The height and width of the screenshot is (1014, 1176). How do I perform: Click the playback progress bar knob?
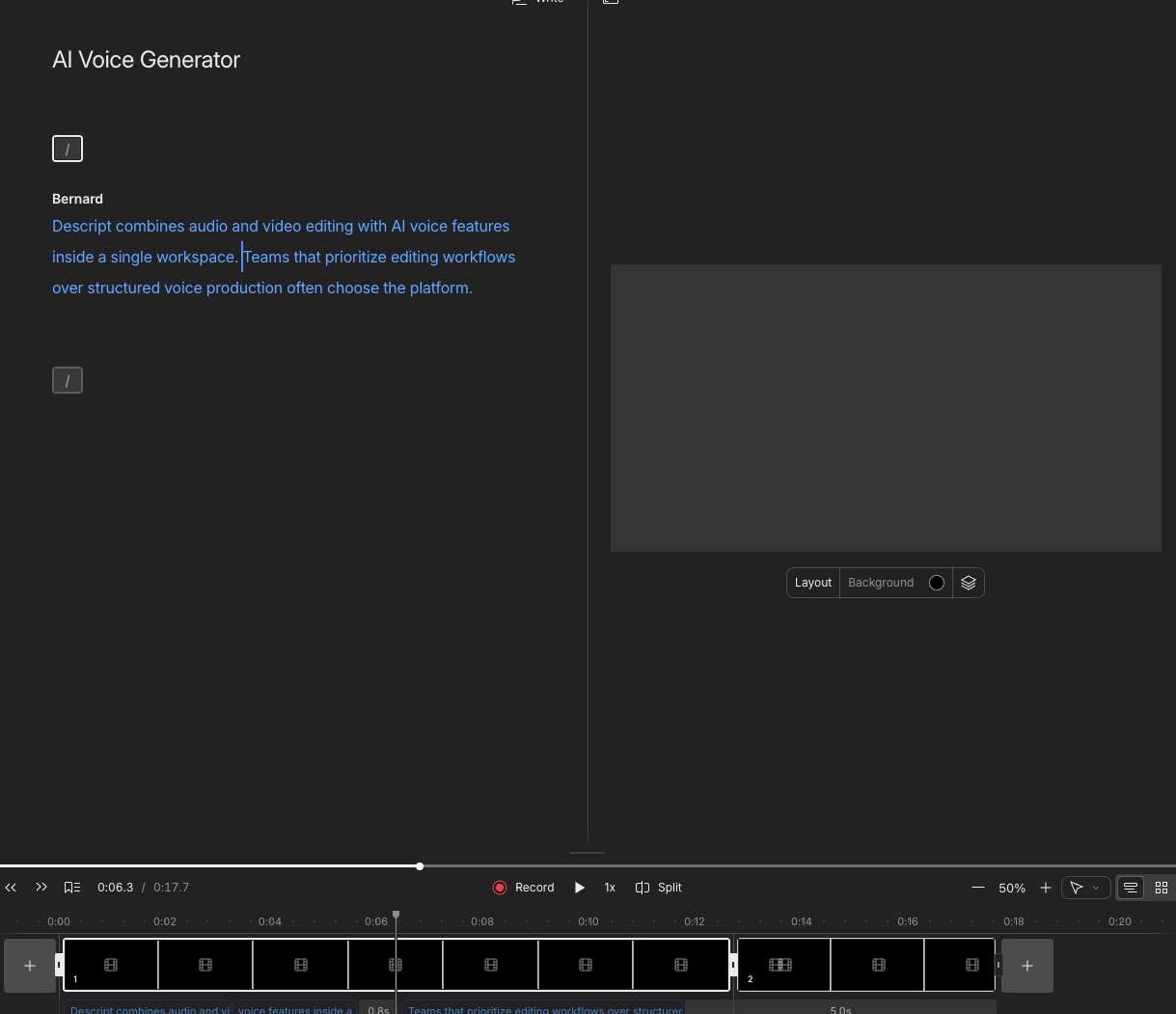420,866
